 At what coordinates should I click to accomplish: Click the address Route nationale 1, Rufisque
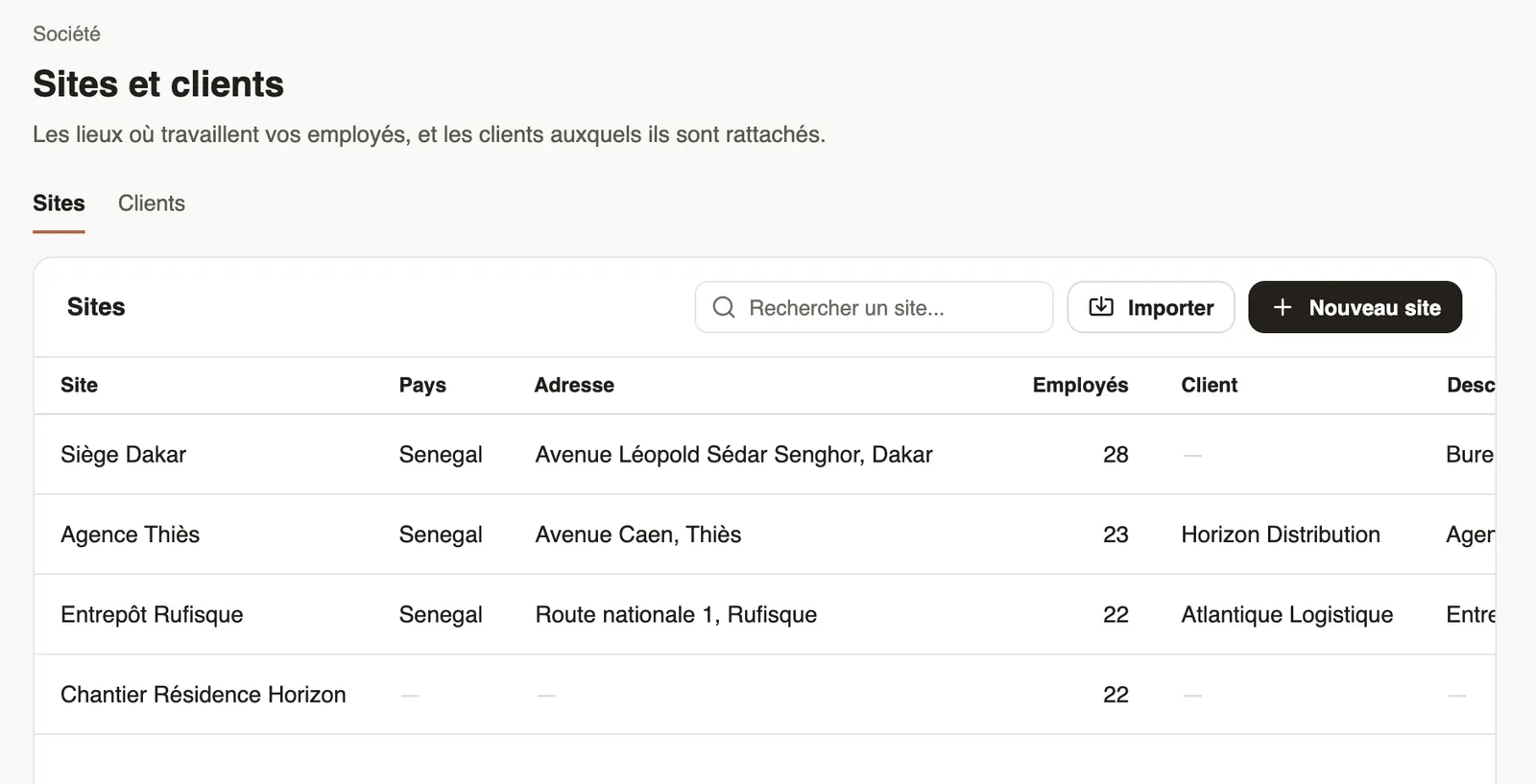point(676,614)
